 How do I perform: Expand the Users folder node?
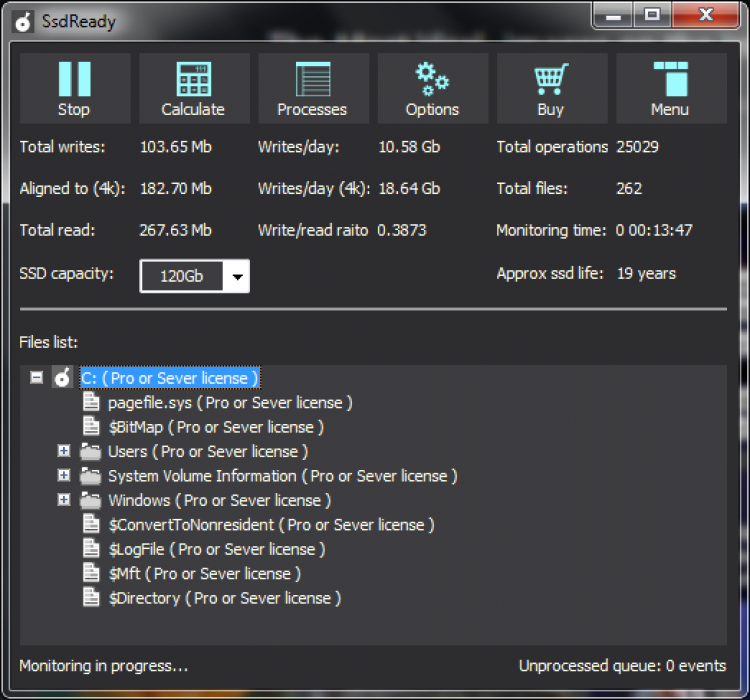click(64, 451)
